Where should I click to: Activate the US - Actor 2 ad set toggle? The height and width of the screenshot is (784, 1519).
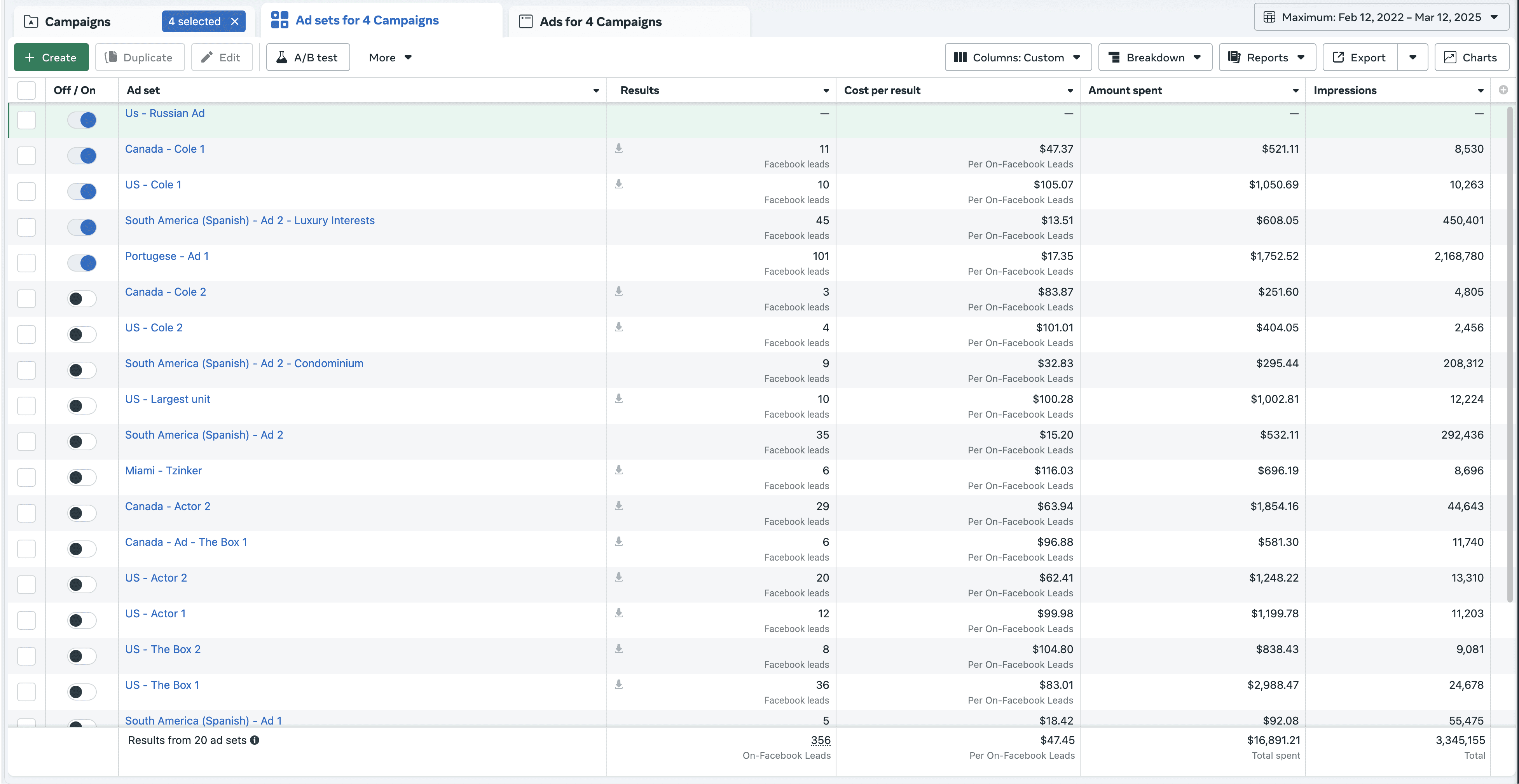pos(82,585)
